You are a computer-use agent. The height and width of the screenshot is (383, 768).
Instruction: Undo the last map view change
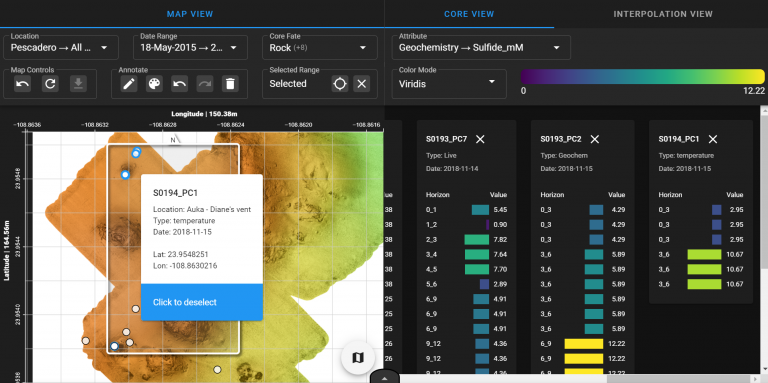[x=23, y=84]
